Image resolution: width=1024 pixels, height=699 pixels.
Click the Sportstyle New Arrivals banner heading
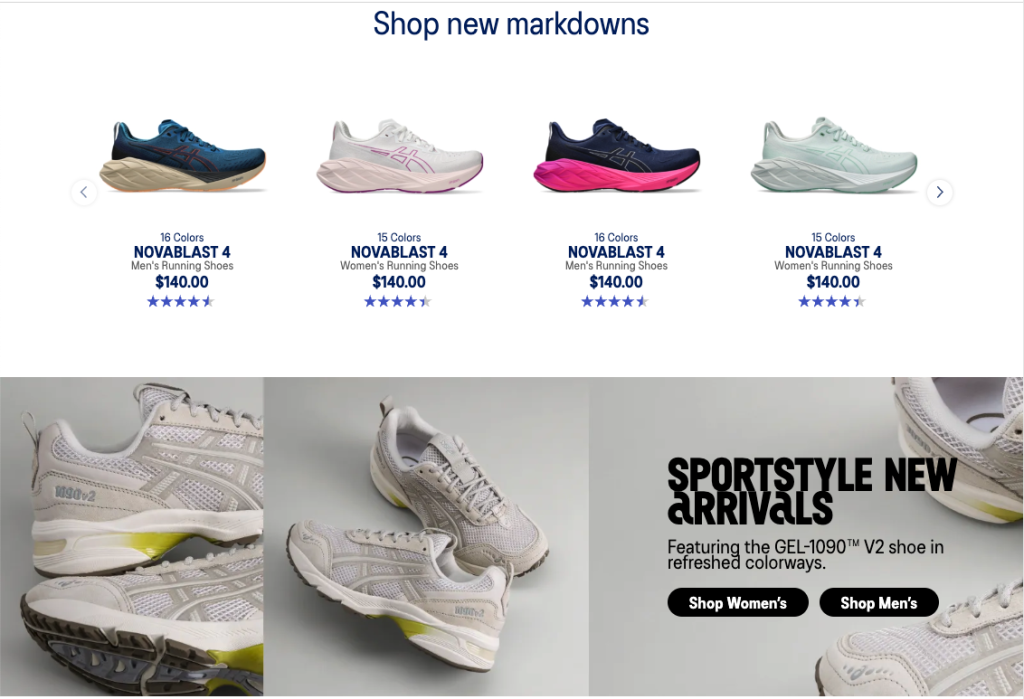pyautogui.click(x=812, y=491)
